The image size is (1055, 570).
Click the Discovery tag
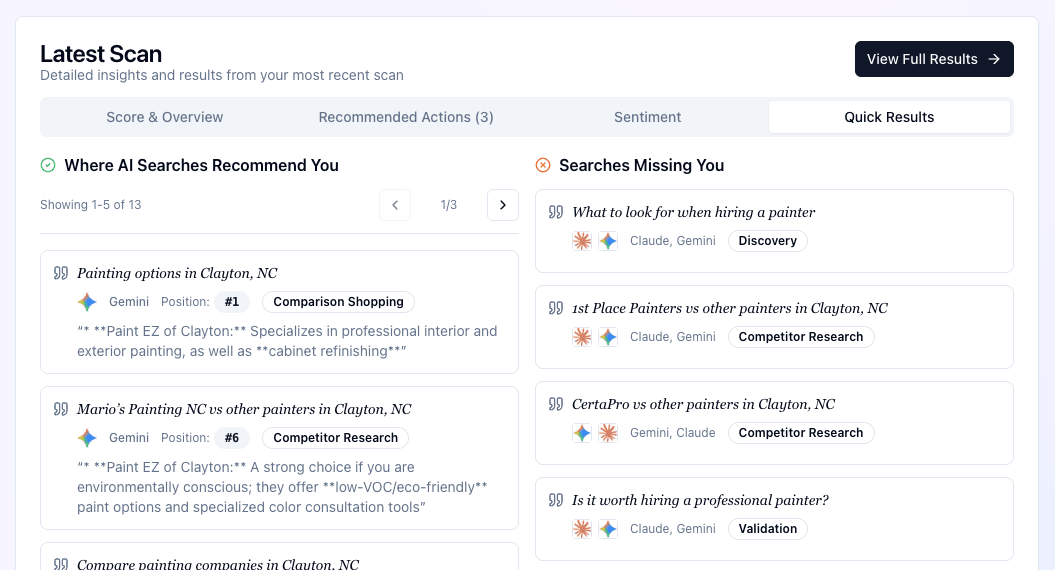pyautogui.click(x=768, y=241)
